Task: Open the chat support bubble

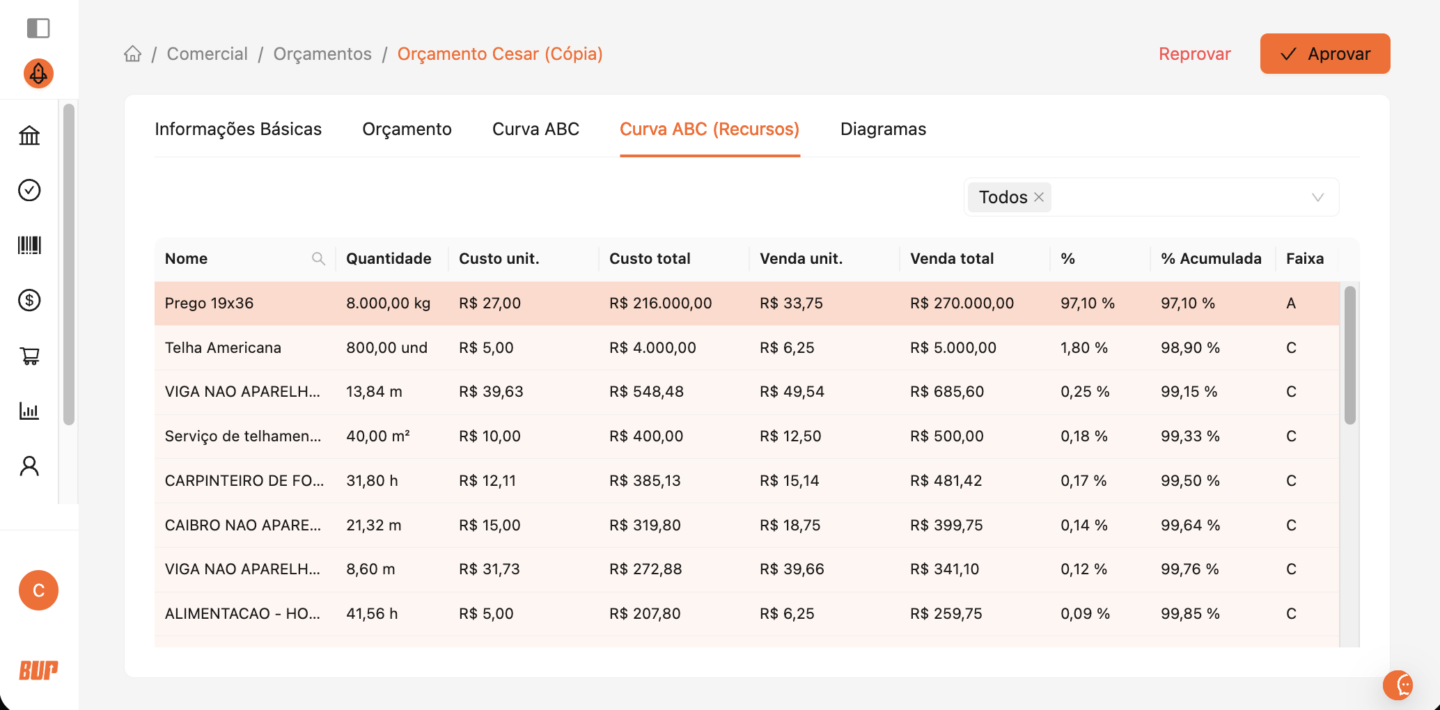Action: [x=1398, y=685]
